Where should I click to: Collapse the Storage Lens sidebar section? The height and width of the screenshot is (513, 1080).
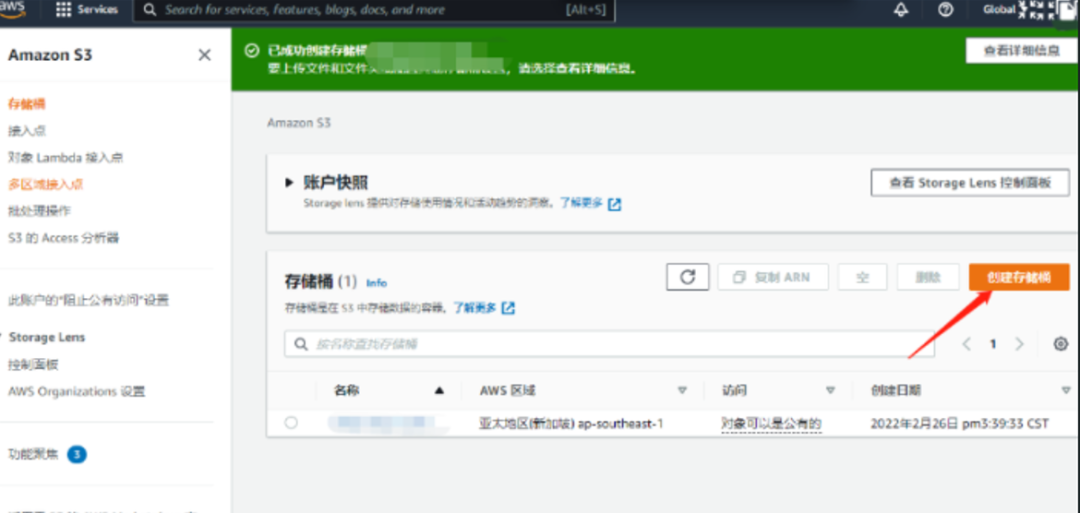[x=3, y=337]
